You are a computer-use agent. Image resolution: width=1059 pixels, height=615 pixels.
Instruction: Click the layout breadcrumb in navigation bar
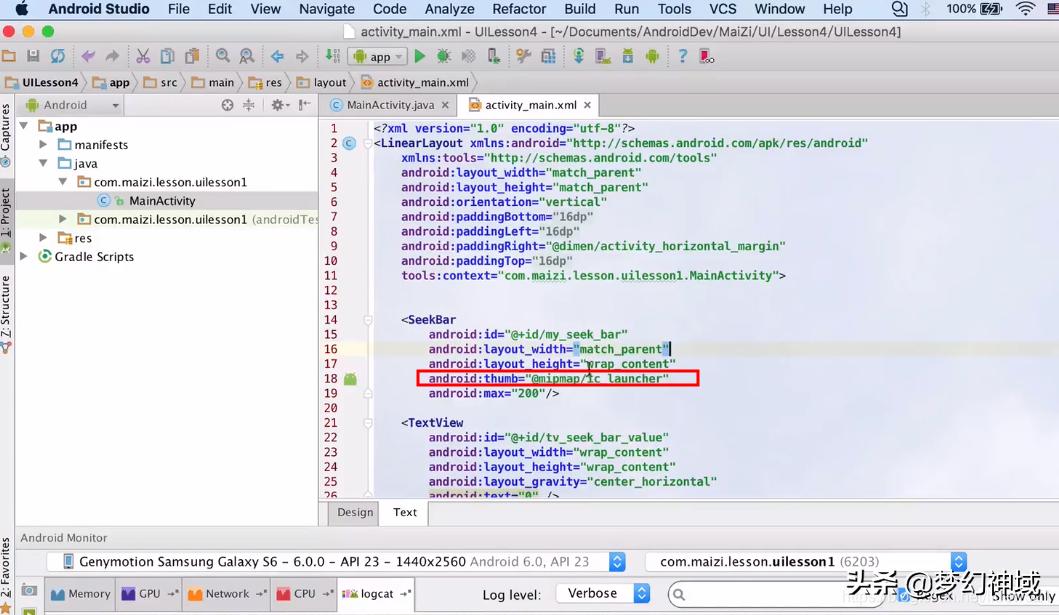[329, 83]
